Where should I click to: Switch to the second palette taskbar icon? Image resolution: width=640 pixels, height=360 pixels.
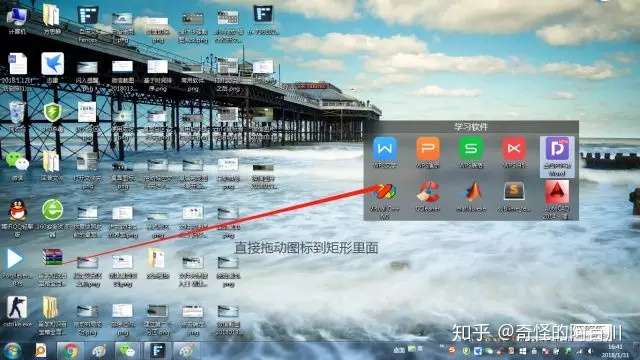[x=186, y=351]
